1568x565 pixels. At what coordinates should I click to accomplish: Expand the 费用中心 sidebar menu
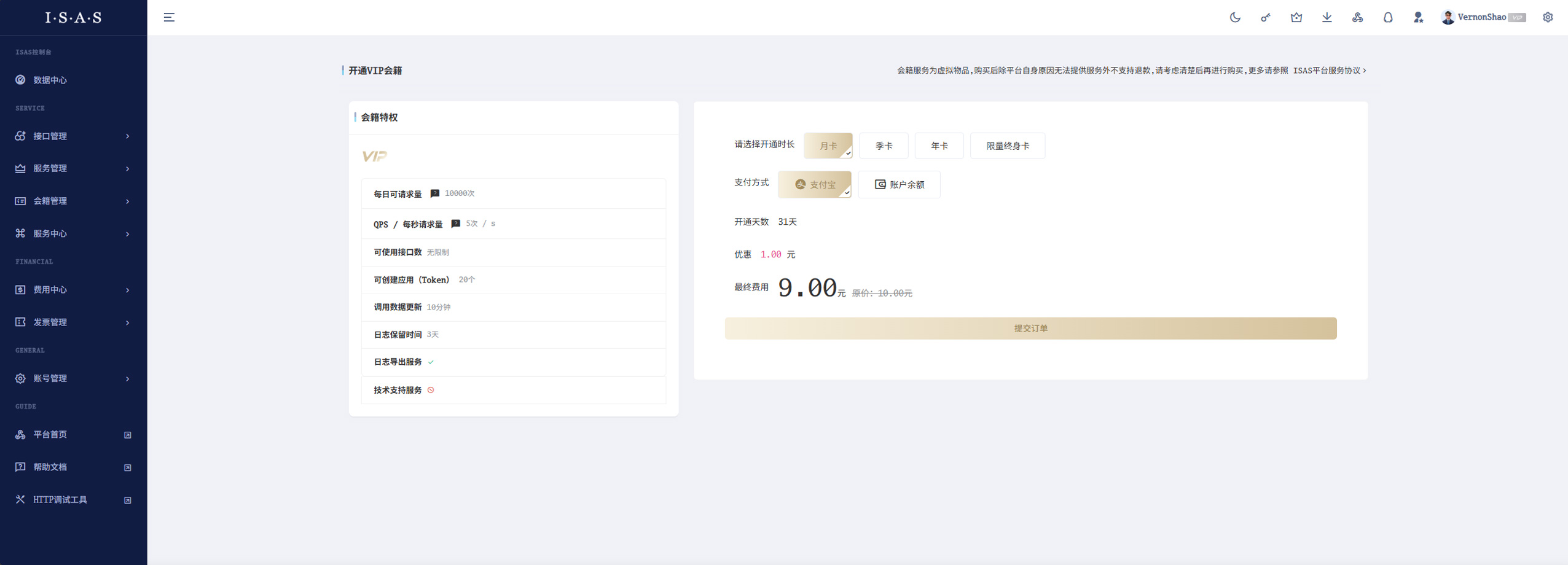tap(73, 290)
